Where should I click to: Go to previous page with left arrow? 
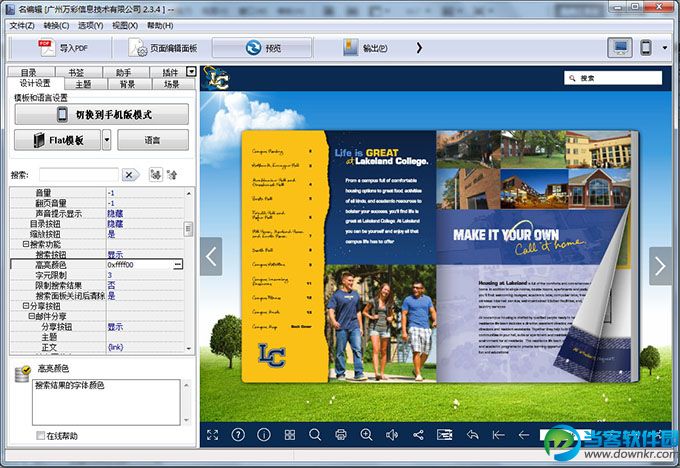(x=211, y=256)
